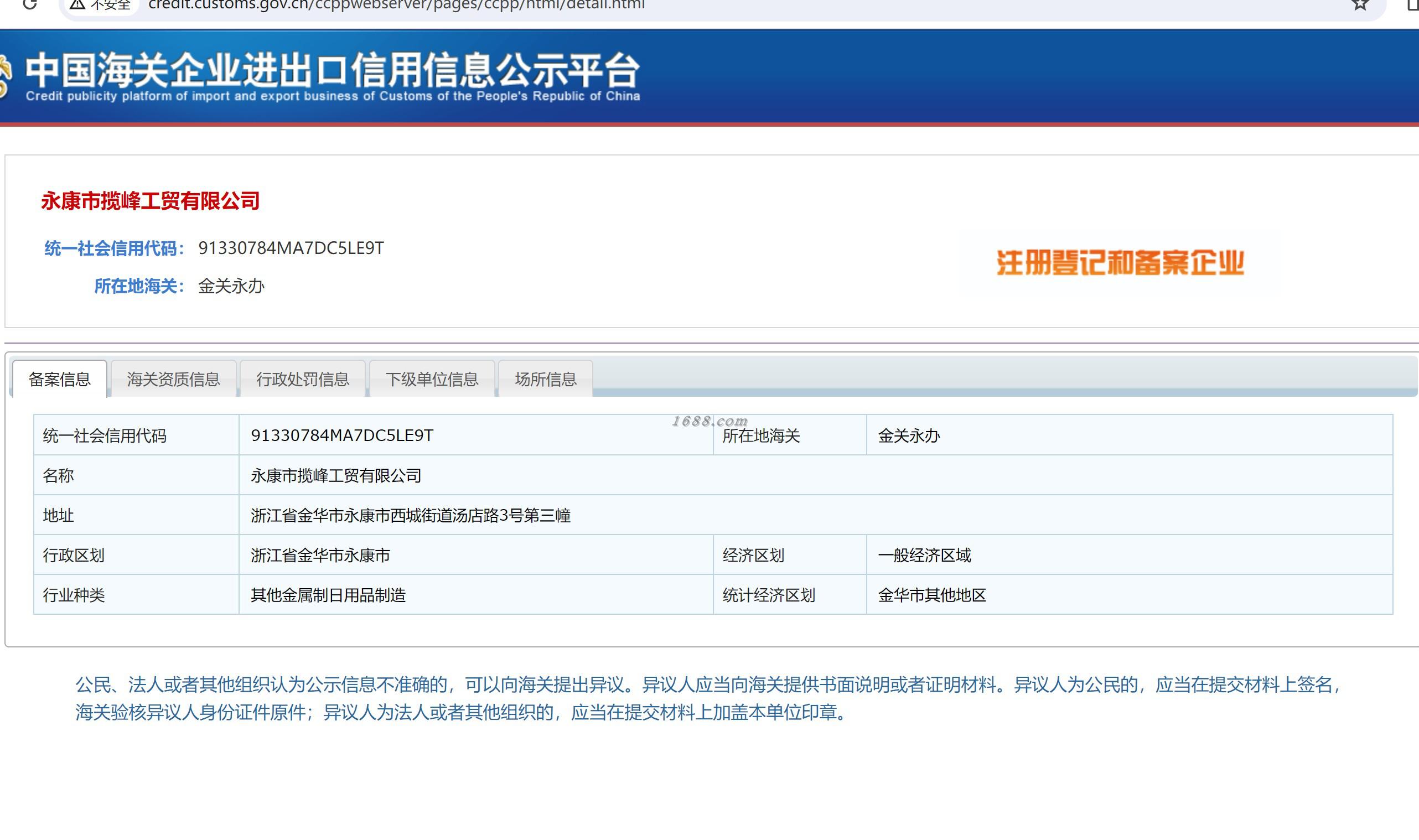The width and height of the screenshot is (1419, 840).
Task: Click the 金华市其他地区 cell
Action: tap(1129, 594)
